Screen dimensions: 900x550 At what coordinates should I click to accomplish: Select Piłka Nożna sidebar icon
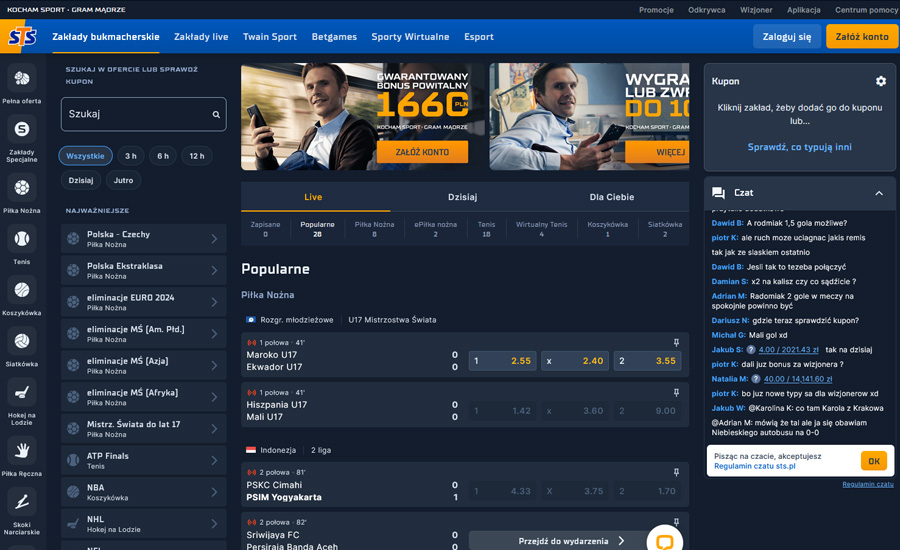[x=22, y=188]
